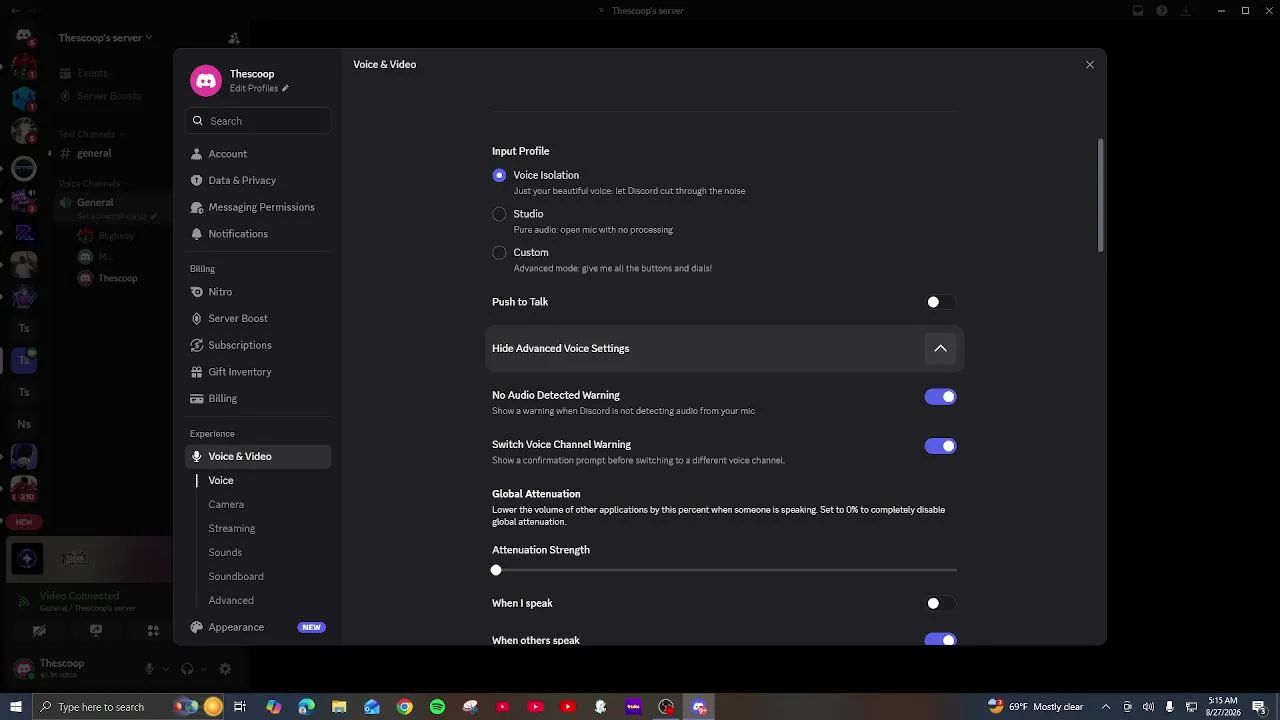Screen dimensions: 1280x720
Task: Click the Data & Privacy shield icon
Action: pos(197,180)
